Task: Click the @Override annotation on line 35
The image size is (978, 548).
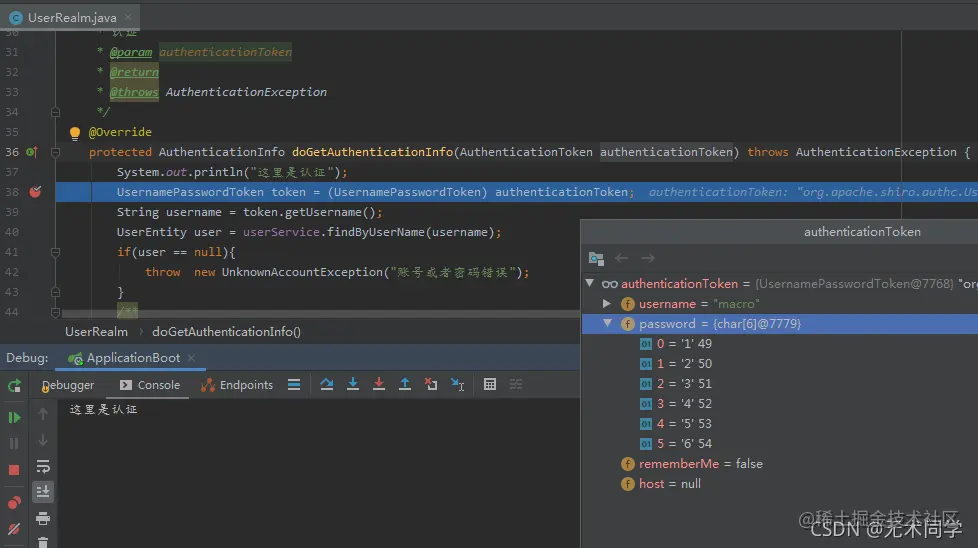Action: point(120,132)
